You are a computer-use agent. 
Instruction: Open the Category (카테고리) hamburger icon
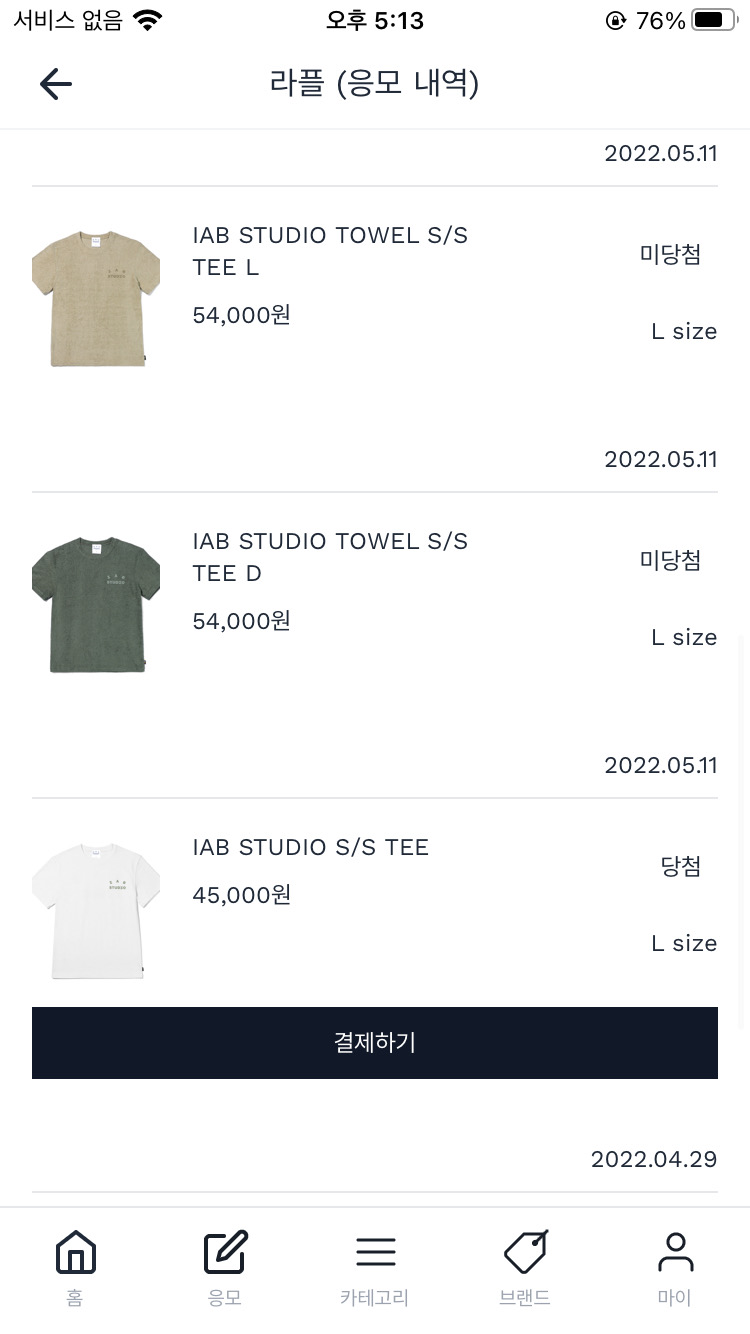(x=375, y=1253)
